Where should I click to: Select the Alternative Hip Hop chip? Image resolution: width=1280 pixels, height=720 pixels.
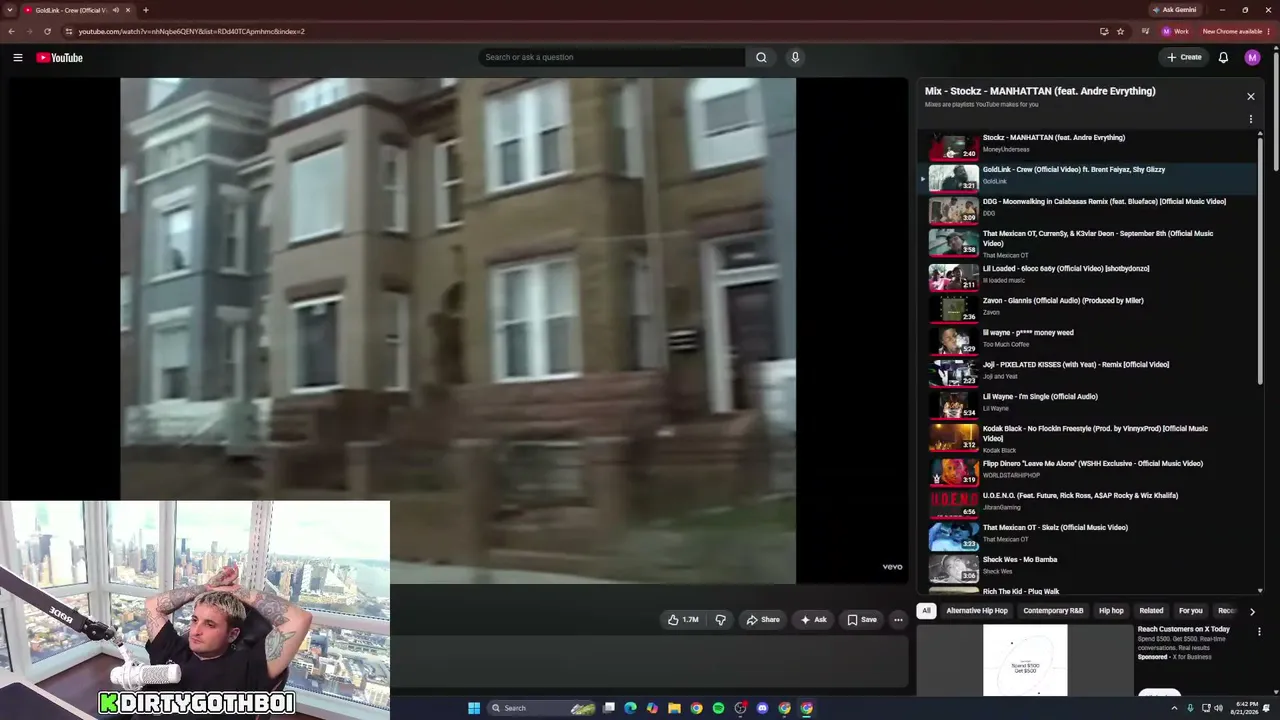click(977, 611)
